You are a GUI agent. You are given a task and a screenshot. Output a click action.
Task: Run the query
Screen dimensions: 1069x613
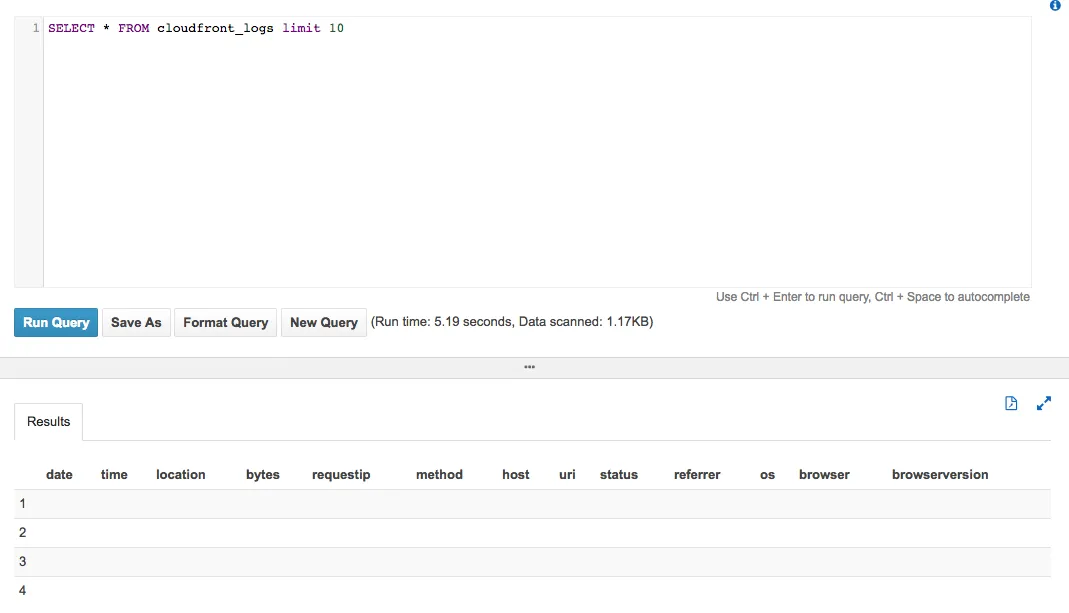click(56, 323)
